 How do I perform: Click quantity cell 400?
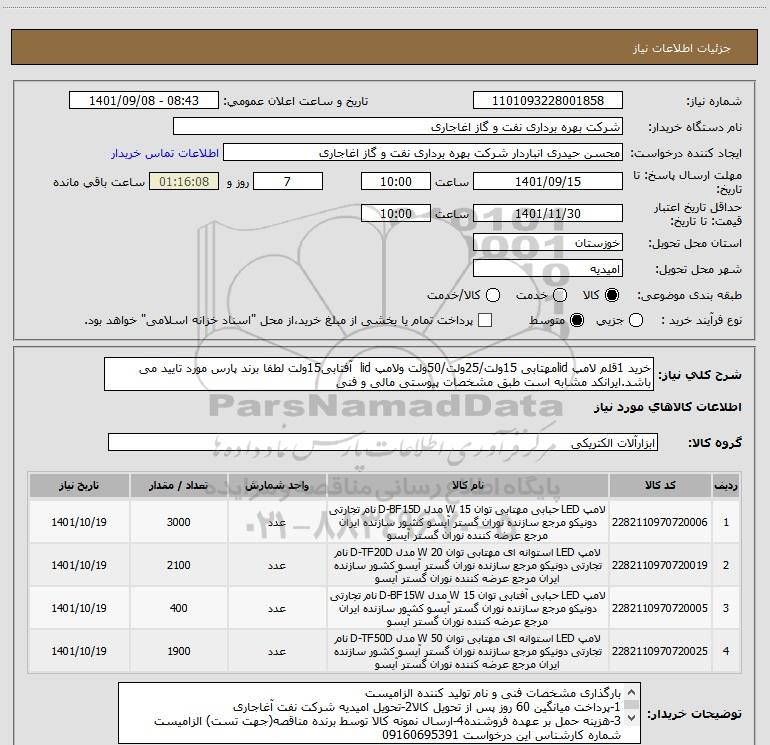pyautogui.click(x=178, y=608)
